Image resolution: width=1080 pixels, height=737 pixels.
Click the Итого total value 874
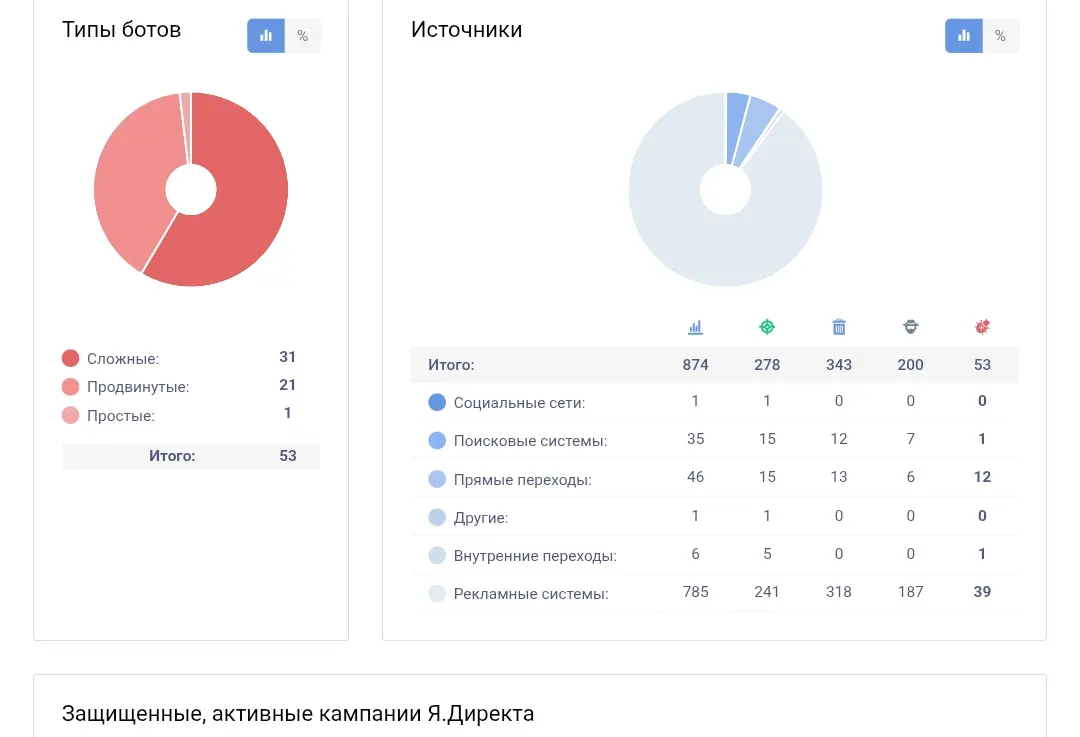coord(696,365)
